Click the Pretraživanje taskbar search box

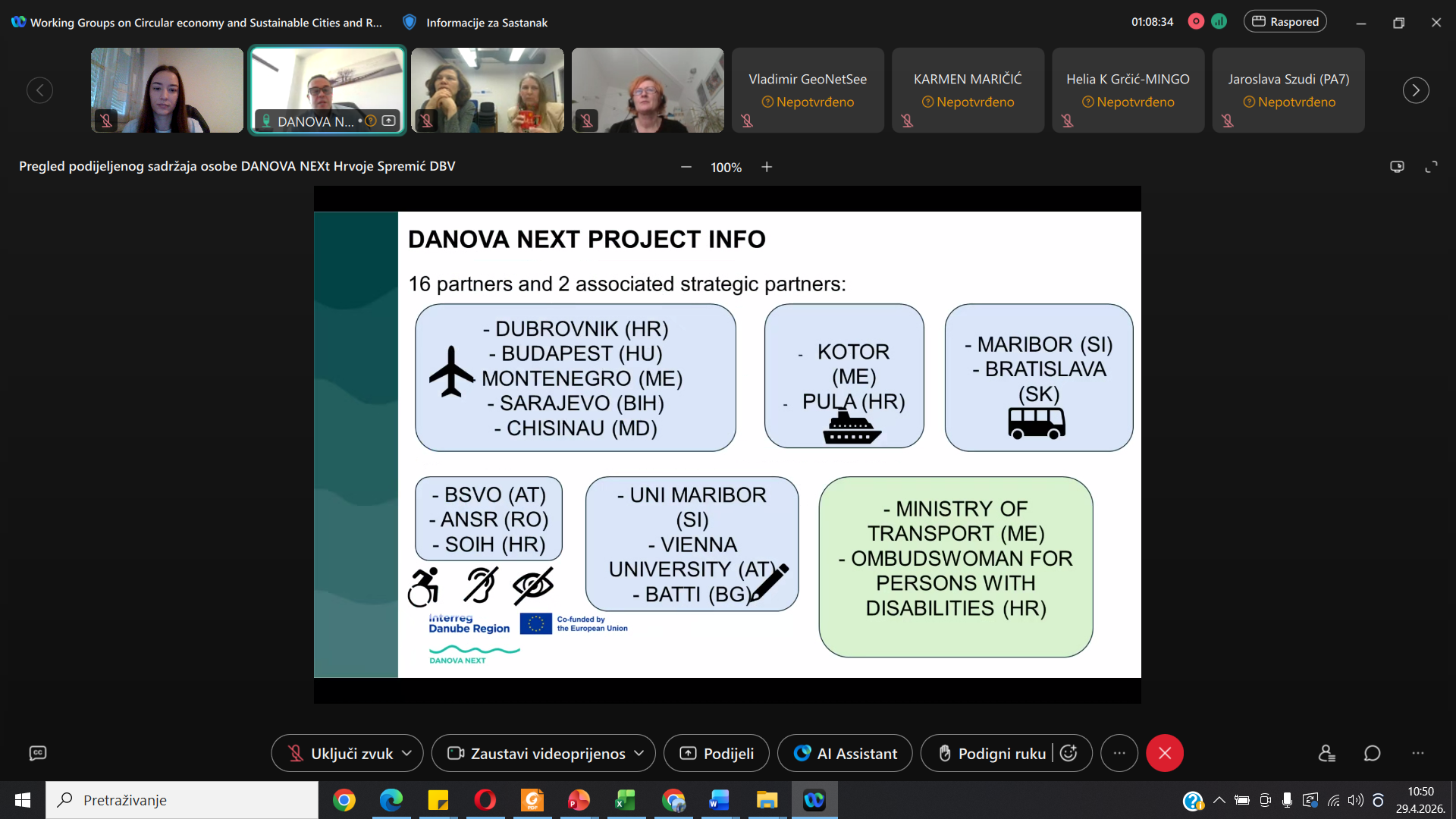(x=182, y=800)
